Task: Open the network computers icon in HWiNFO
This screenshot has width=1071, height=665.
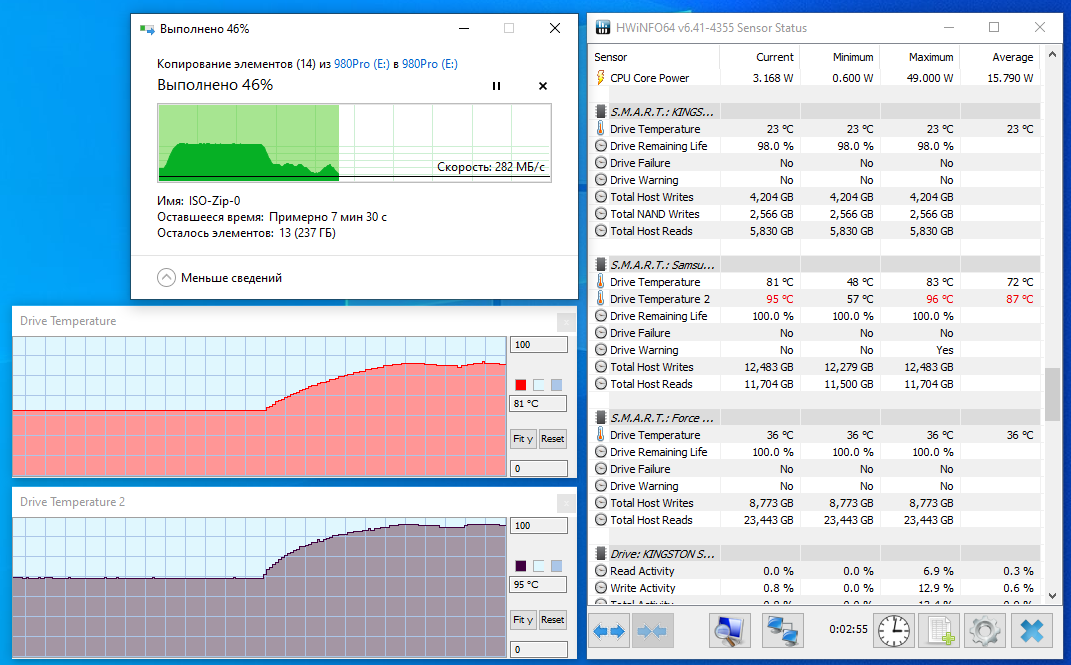Action: coord(782,631)
